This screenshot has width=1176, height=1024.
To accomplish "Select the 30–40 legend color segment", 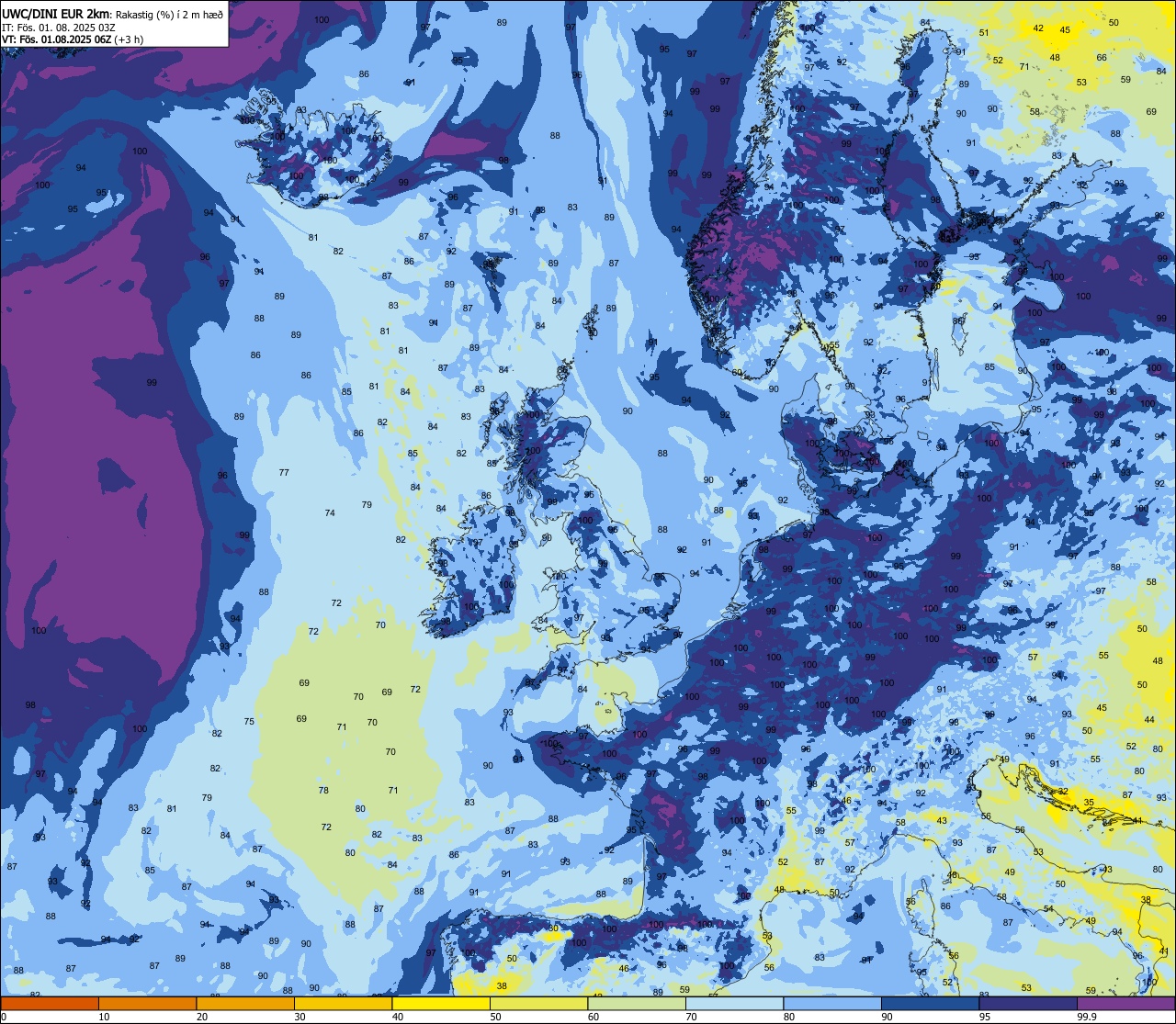I will click(x=343, y=1003).
